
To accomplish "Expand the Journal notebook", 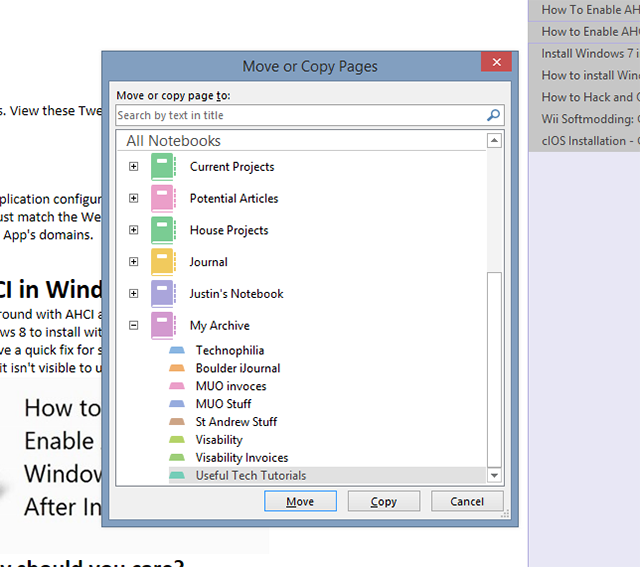I will [133, 262].
